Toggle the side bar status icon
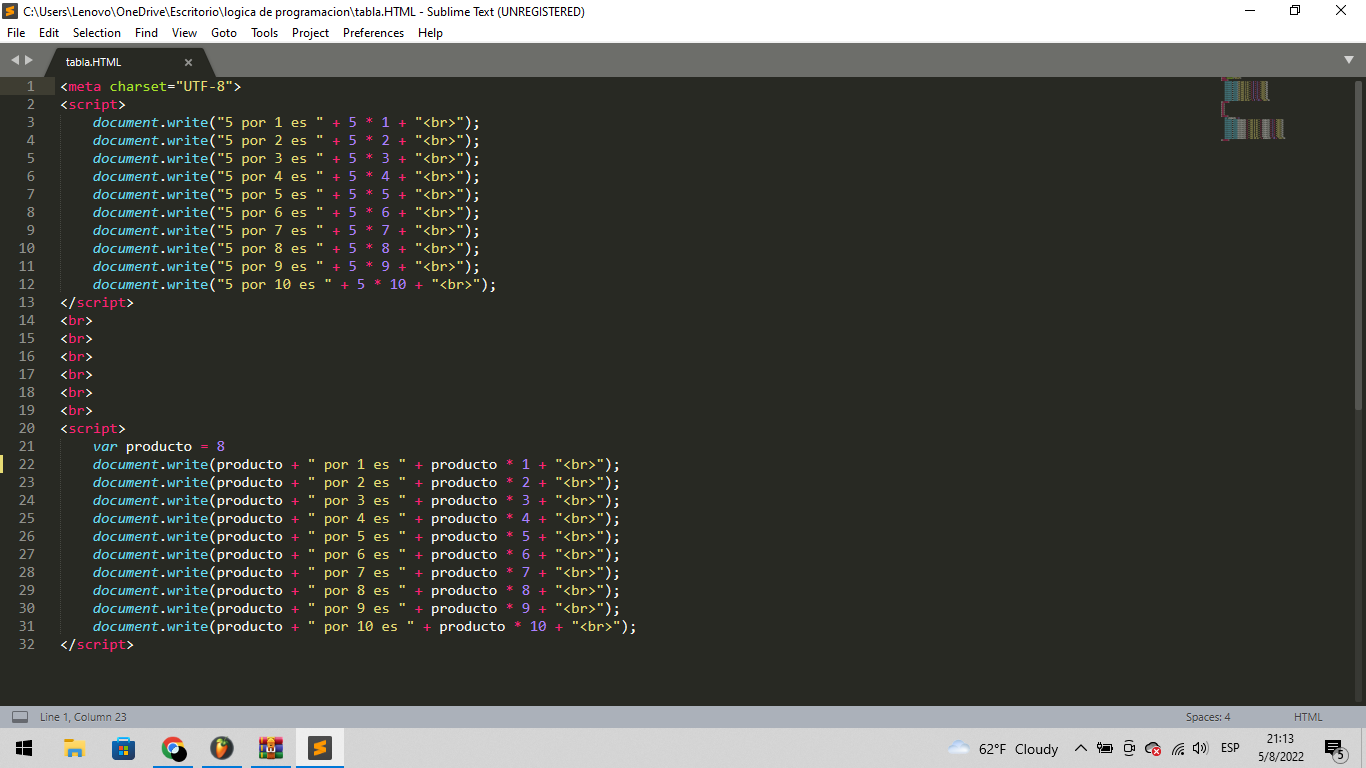1366x768 pixels. click(x=19, y=717)
